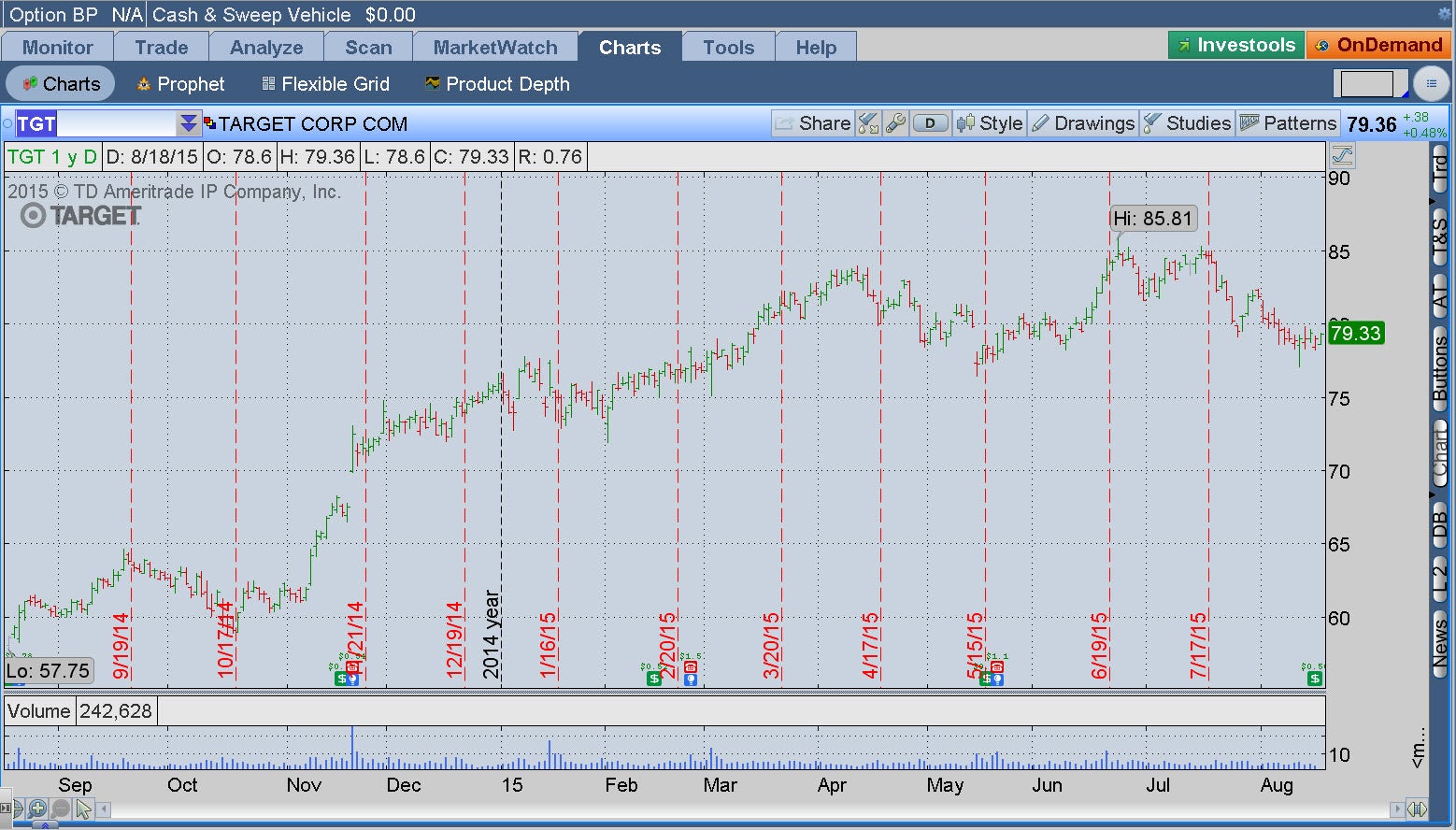This screenshot has height=830, width=1456.
Task: Toggle the DB sidebar gadget
Action: point(1440,522)
